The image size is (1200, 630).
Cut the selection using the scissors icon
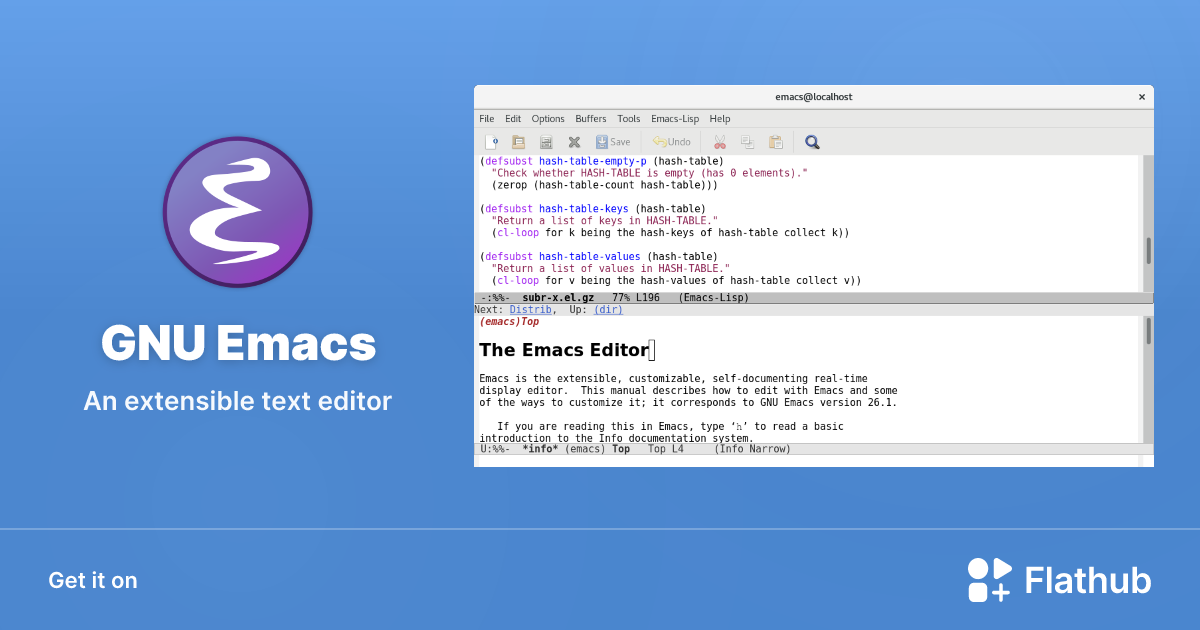tap(719, 141)
